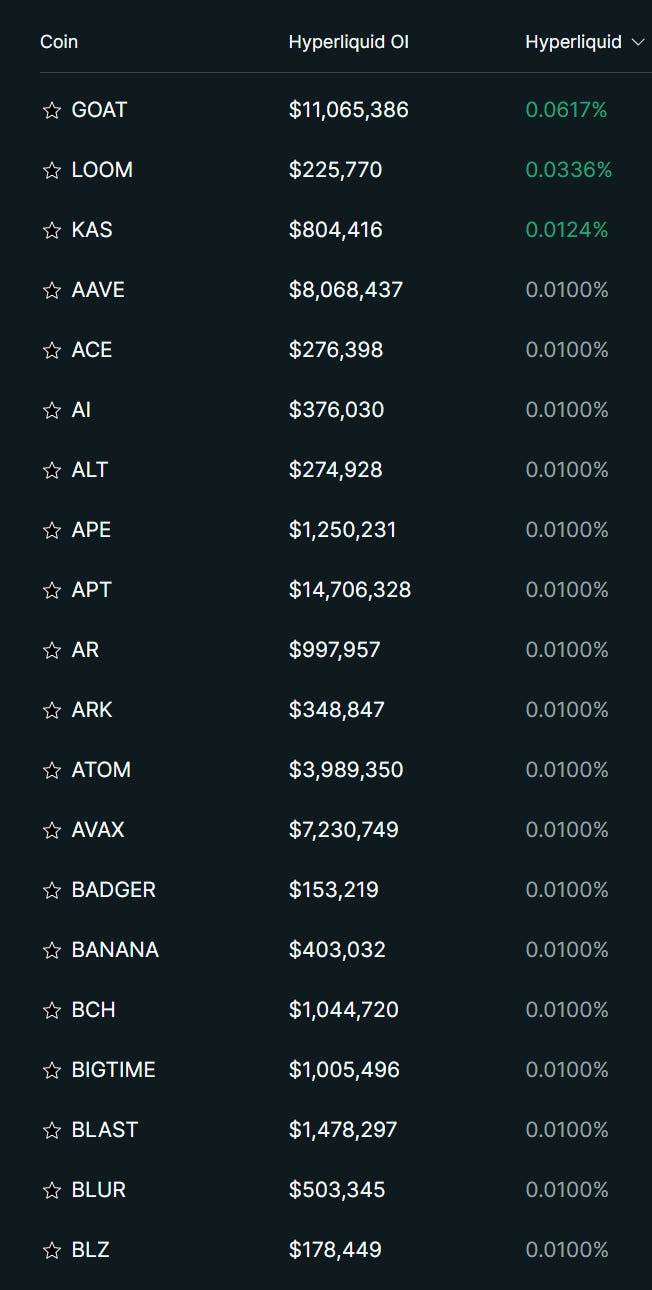Click BLUR open interest $503,345
This screenshot has width=652, height=1290.
[336, 1190]
